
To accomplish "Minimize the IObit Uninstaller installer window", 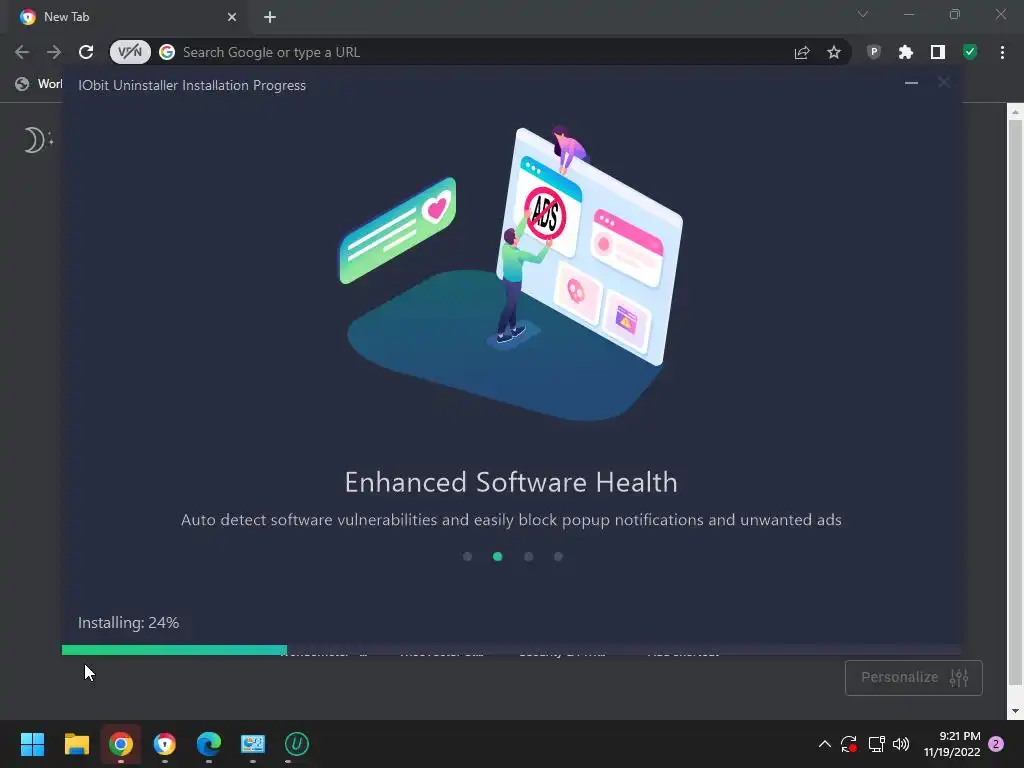I will coord(912,83).
